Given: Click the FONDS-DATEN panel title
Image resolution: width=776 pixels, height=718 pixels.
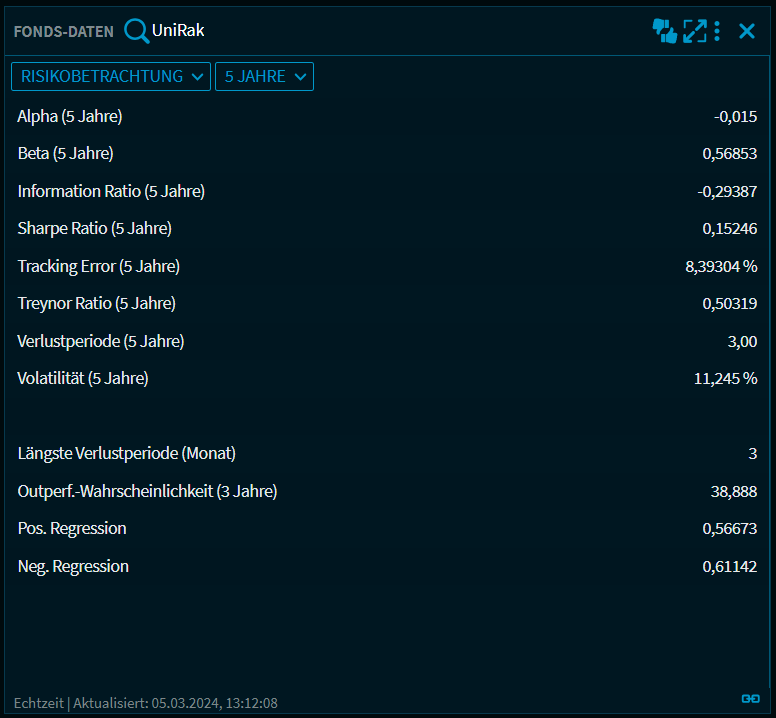Looking at the screenshot, I should coord(64,32).
